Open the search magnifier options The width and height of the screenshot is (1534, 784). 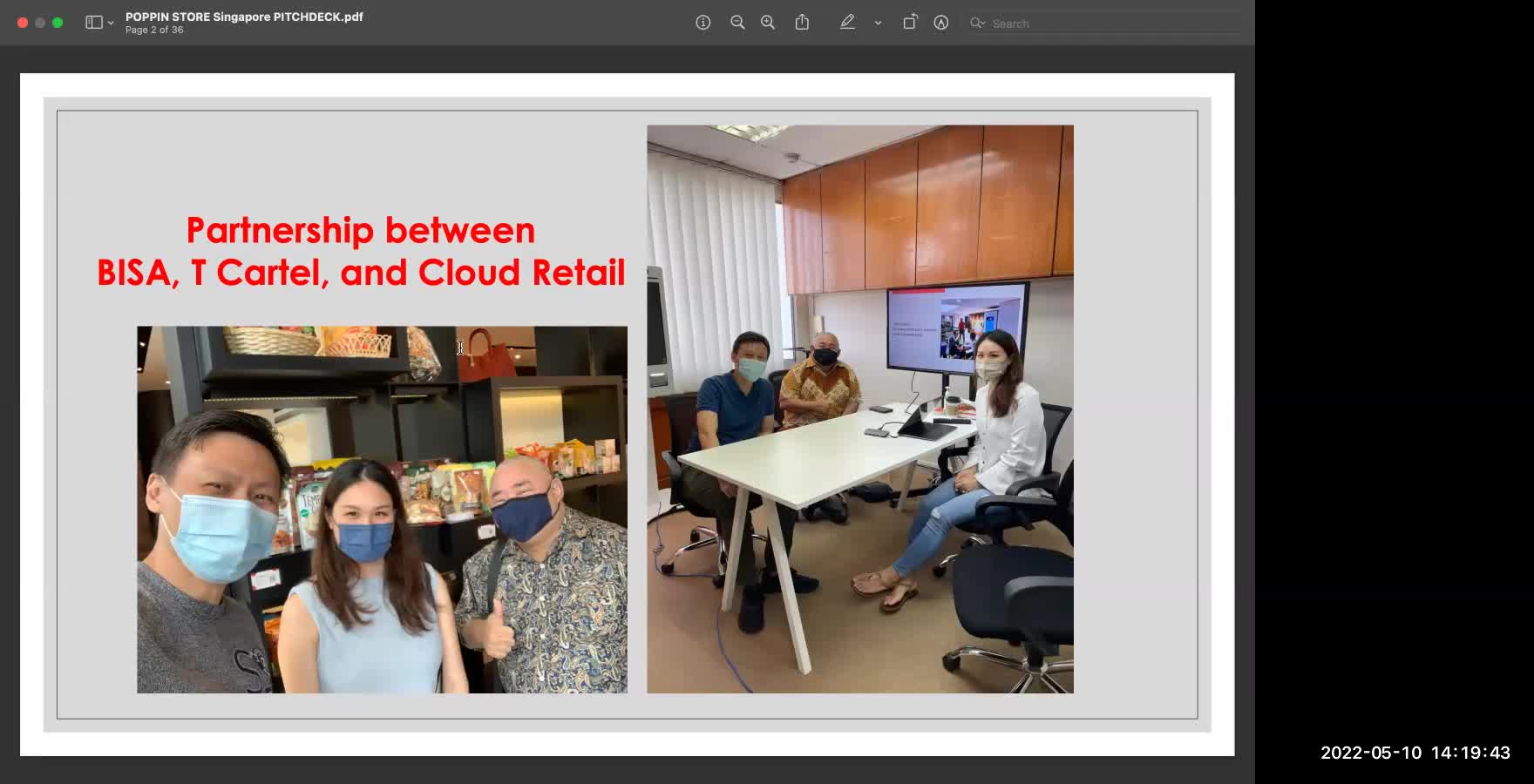point(978,24)
